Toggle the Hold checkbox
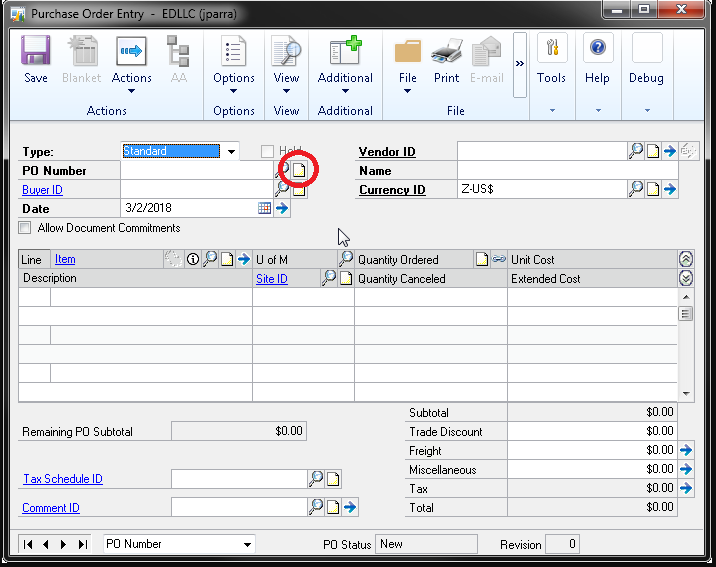 pyautogui.click(x=267, y=151)
